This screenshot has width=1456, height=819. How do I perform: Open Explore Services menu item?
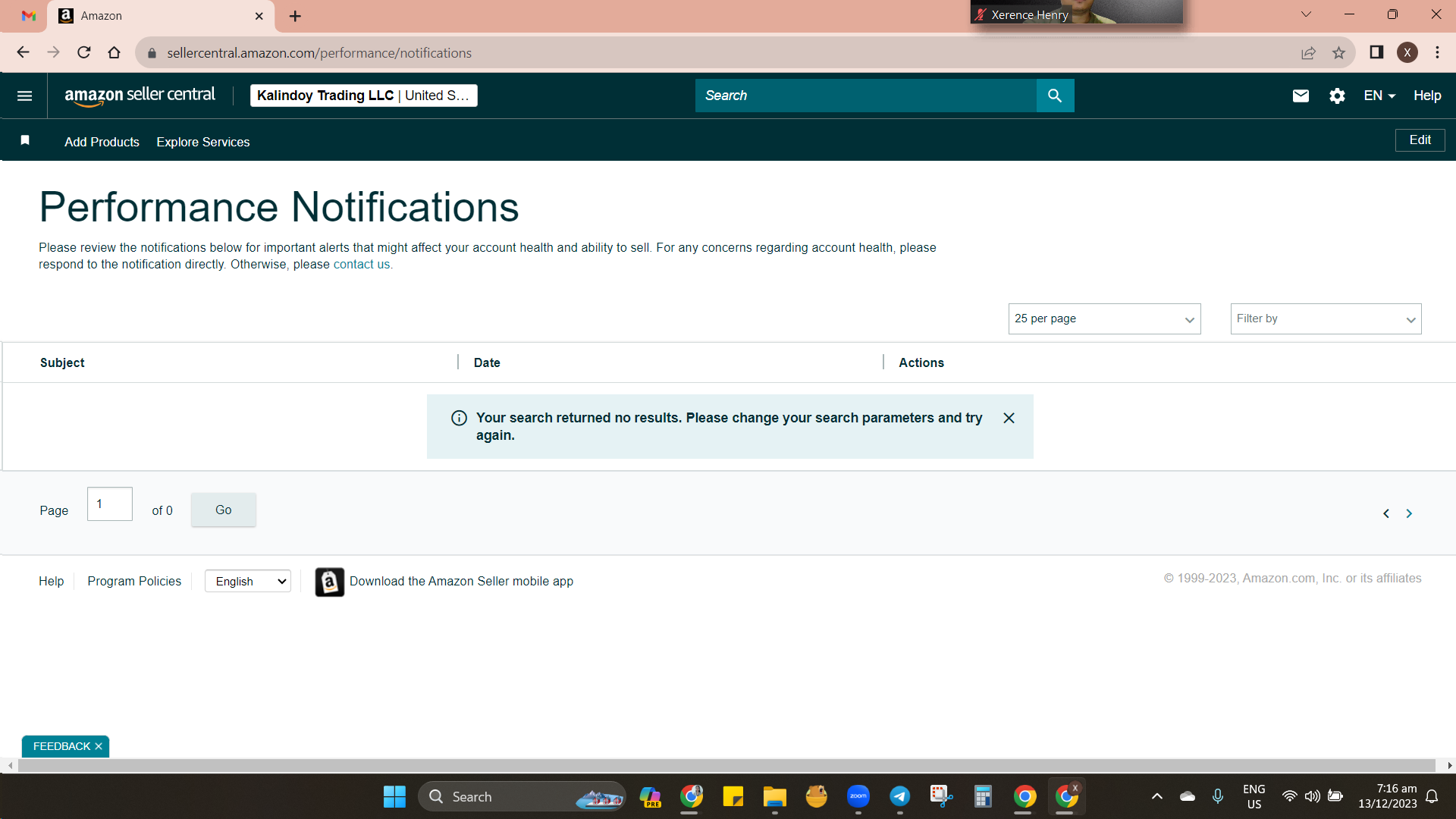coord(203,142)
